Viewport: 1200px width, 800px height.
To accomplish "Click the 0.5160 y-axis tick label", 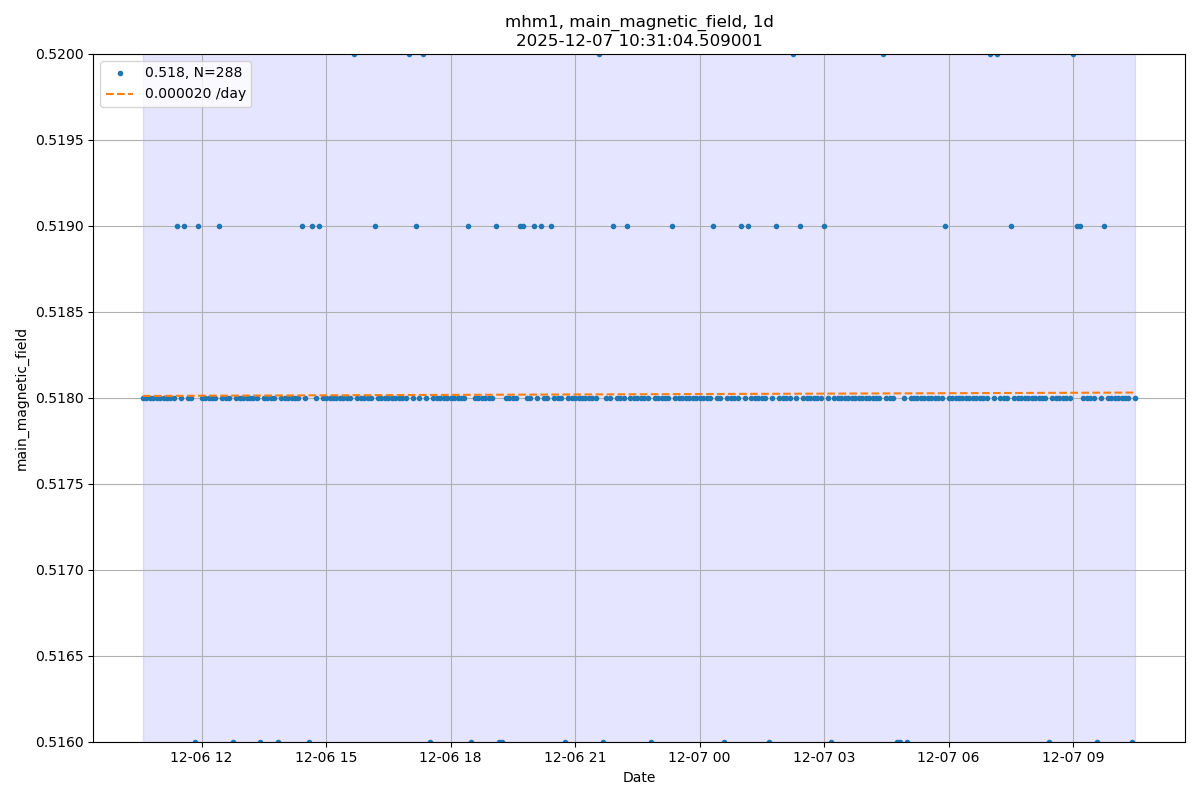I will click(60, 742).
